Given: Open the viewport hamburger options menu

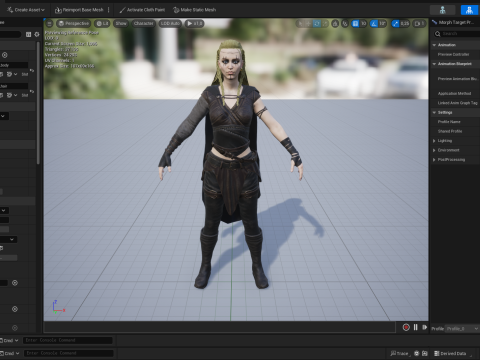Looking at the screenshot, I should pos(49,24).
